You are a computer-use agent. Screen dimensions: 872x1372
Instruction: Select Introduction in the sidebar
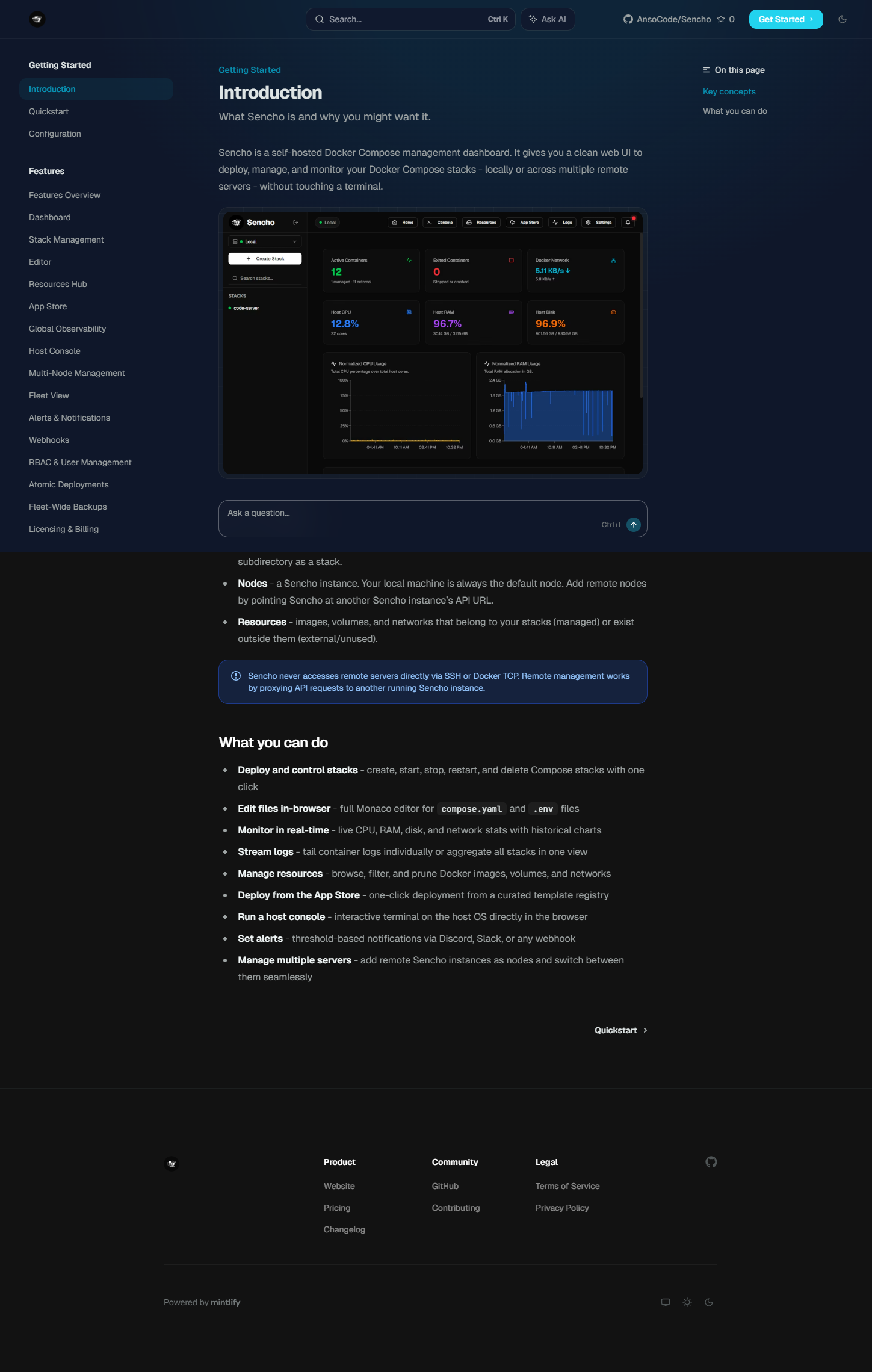coord(96,89)
